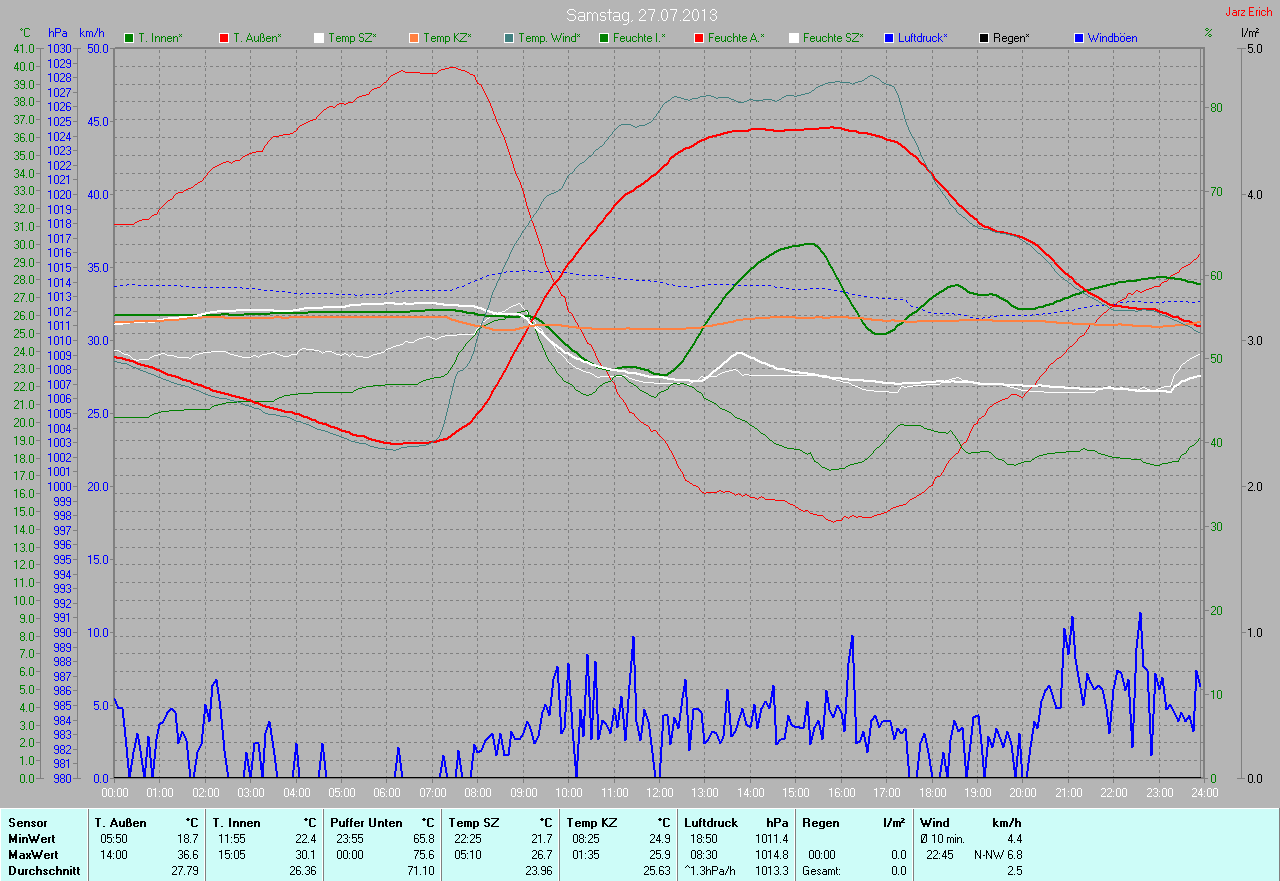Click the white Temp SZ legend square
Viewport: 1280px width, 881px height.
coord(319,38)
